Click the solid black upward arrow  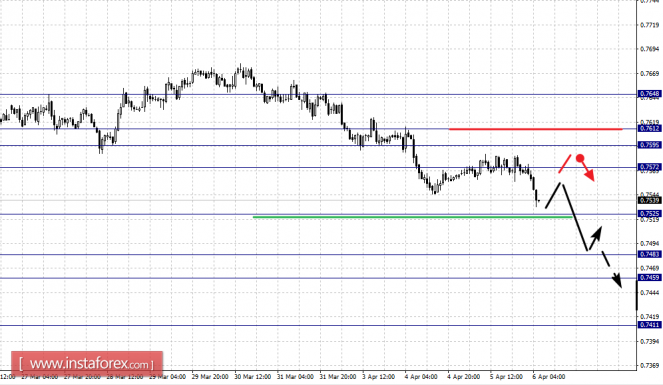pos(594,239)
